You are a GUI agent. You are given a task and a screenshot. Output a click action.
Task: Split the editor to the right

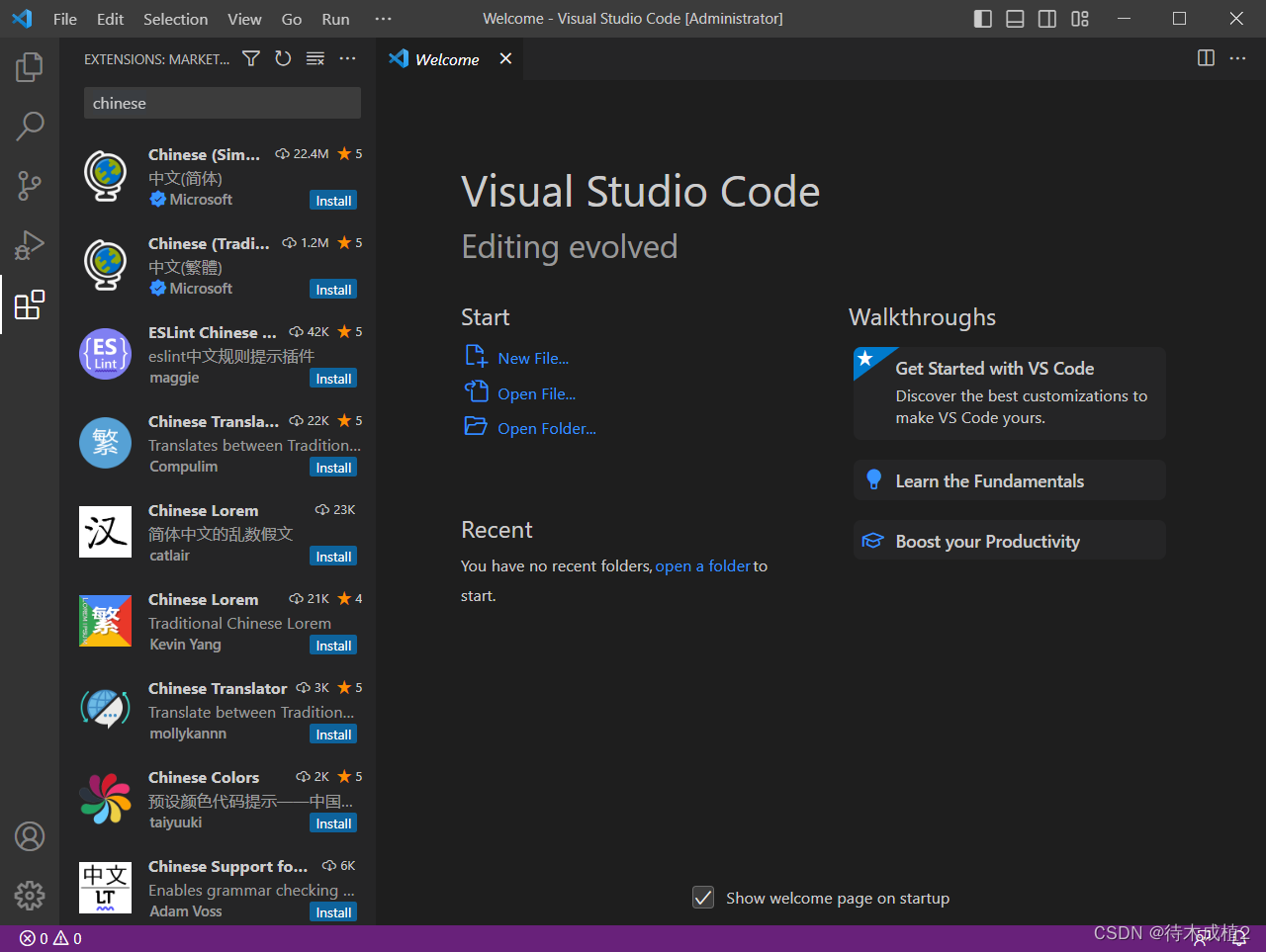pos(1206,58)
